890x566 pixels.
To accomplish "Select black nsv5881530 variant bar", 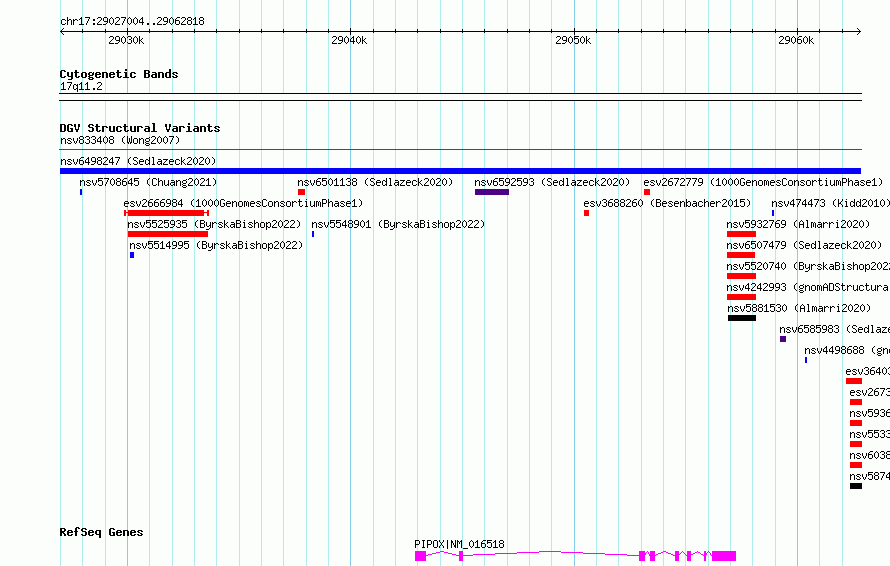I will coord(742,318).
